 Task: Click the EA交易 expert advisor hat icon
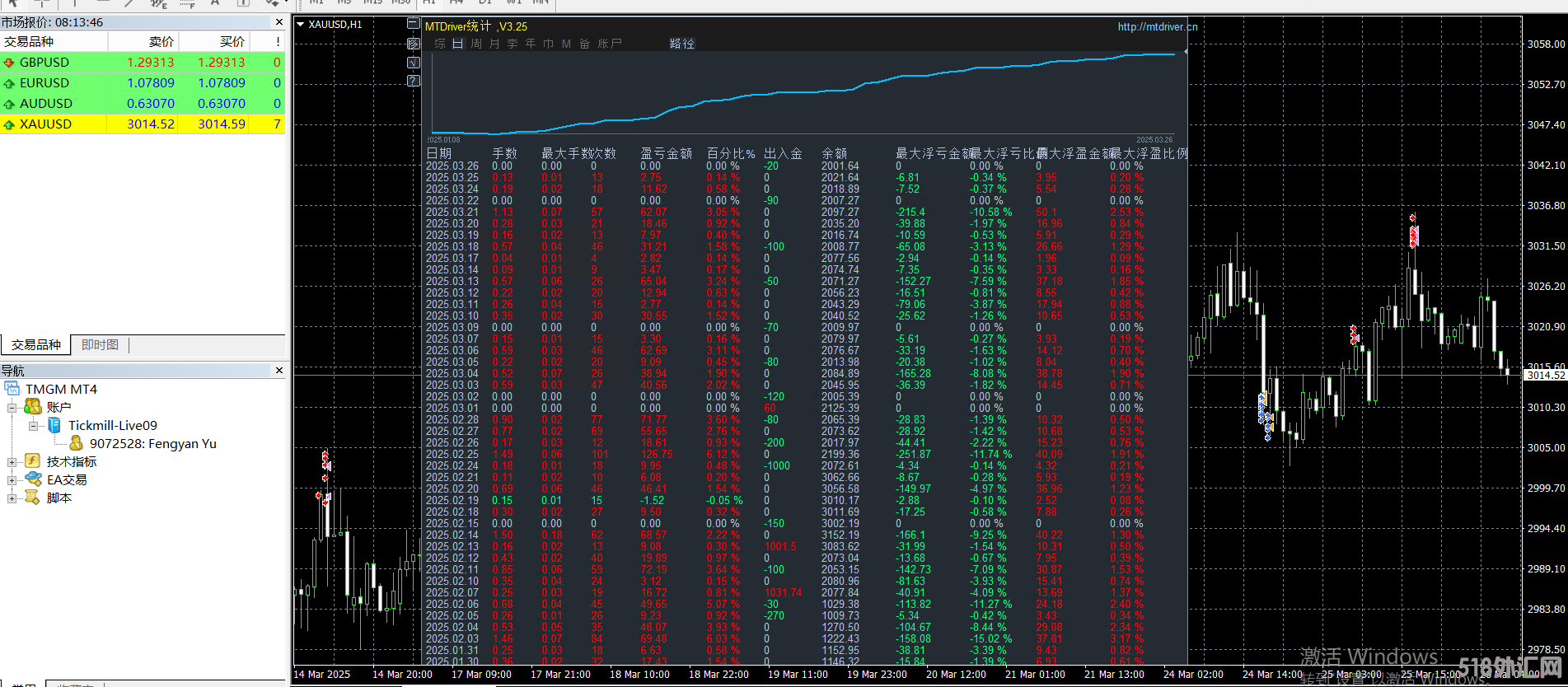click(x=33, y=479)
